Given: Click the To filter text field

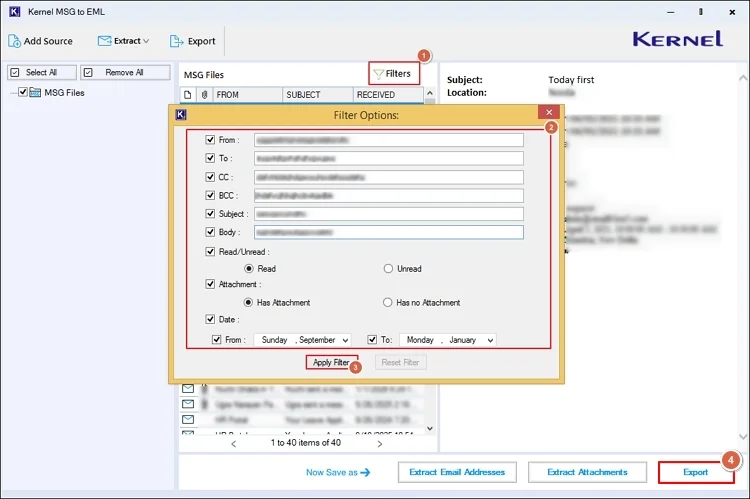Looking at the screenshot, I should (389, 158).
